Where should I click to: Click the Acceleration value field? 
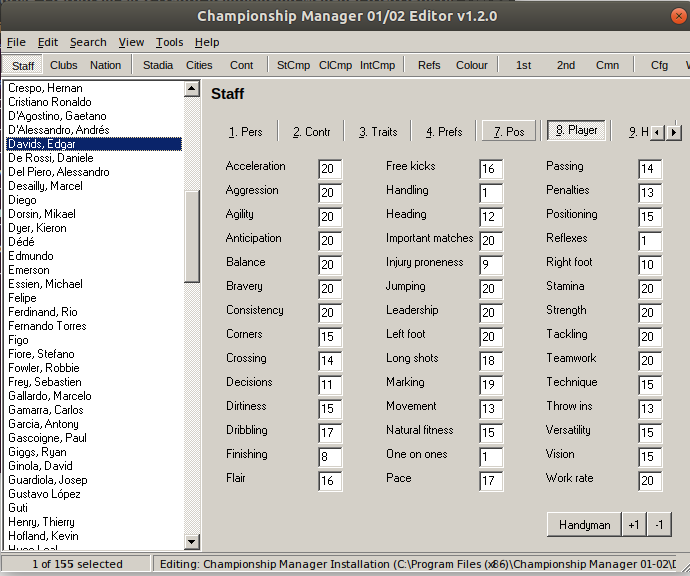tap(330, 169)
